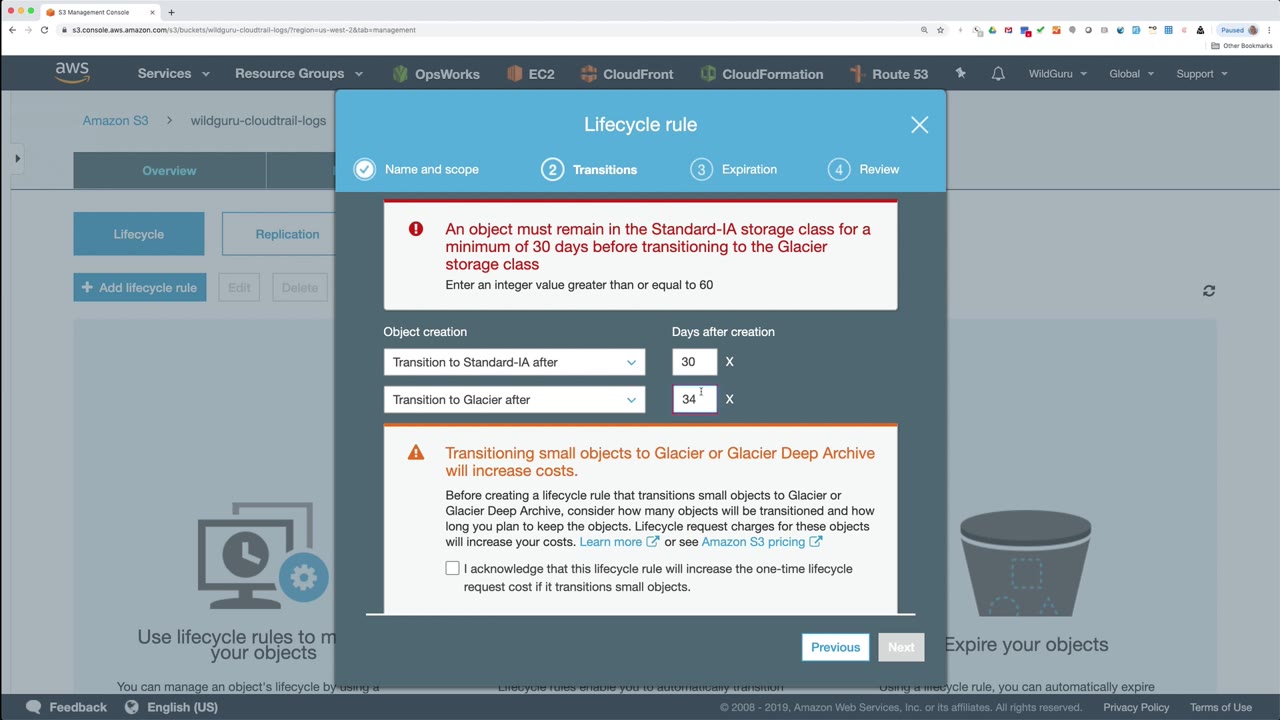Click the Gmail extension icon
Viewport: 1280px width, 720px height.
1008,30
